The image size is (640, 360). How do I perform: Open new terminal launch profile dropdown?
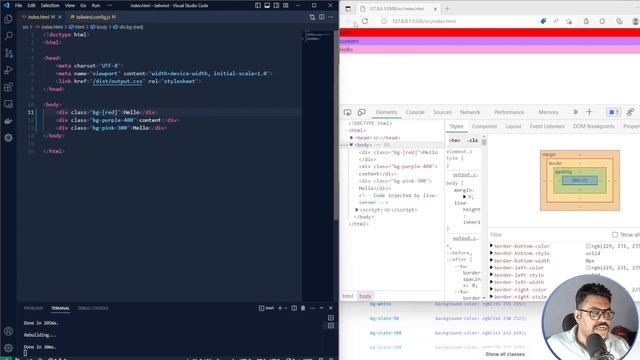point(285,308)
